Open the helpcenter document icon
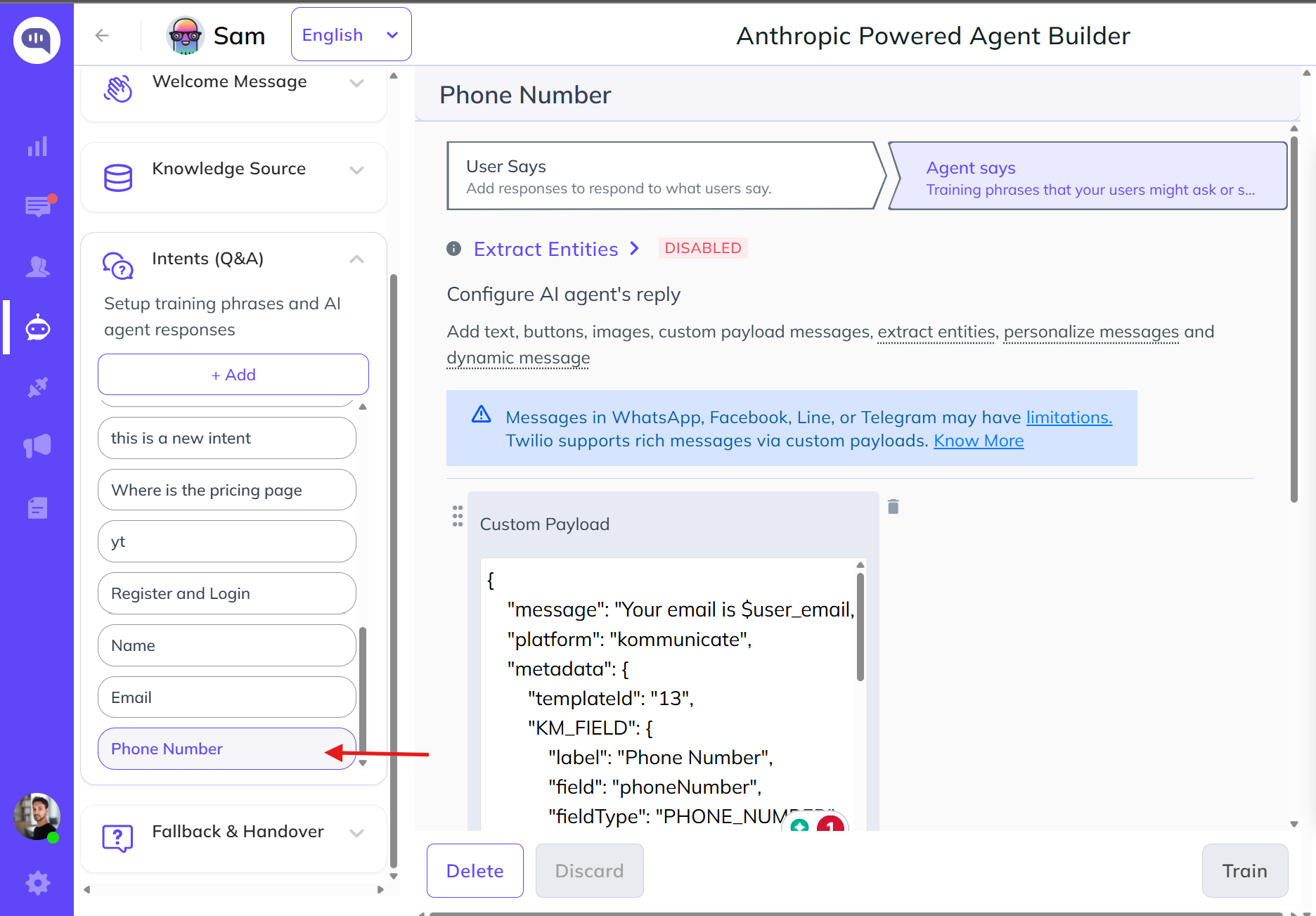 [38, 508]
